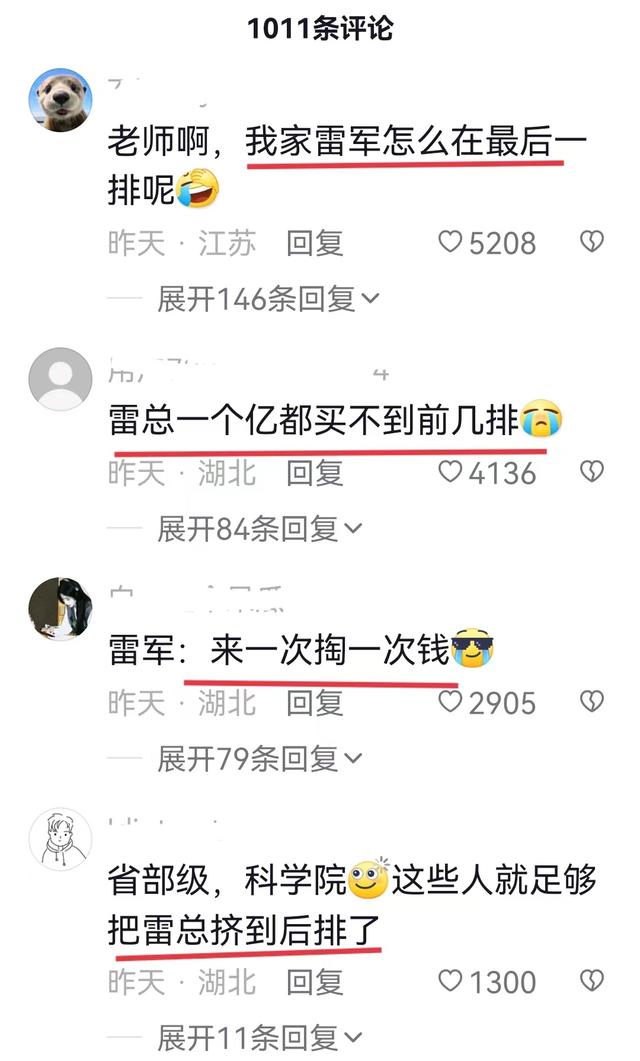Show the 79 hidden replies
640x1061 pixels.
coord(260,759)
